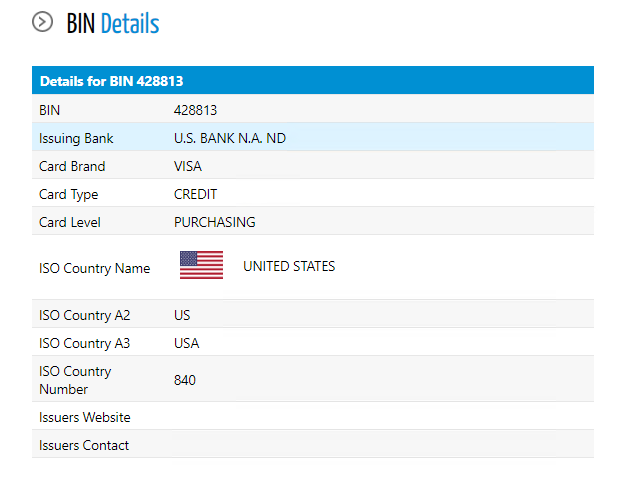621x479 pixels.
Task: Click the ISO country number 840
Action: [185, 380]
